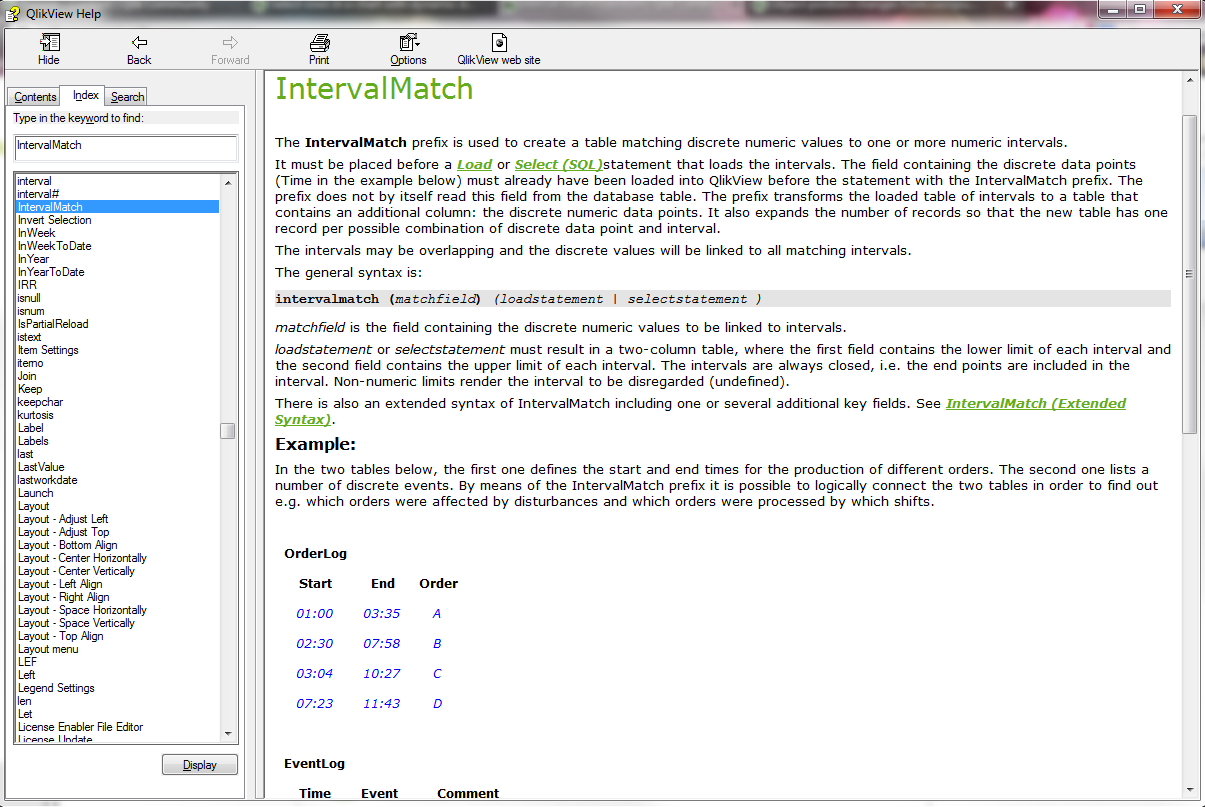Image resolution: width=1205 pixels, height=807 pixels.
Task: Select 'Layout - Center Vertically' index entry
Action: (76, 571)
